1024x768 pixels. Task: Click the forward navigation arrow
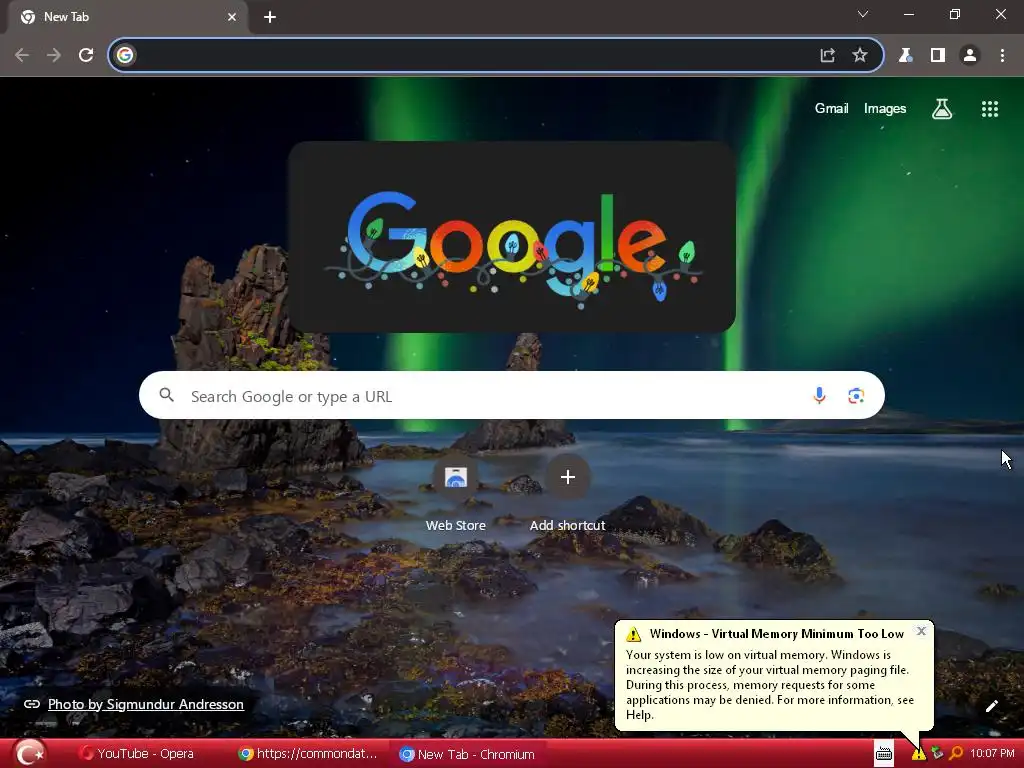pyautogui.click(x=54, y=56)
